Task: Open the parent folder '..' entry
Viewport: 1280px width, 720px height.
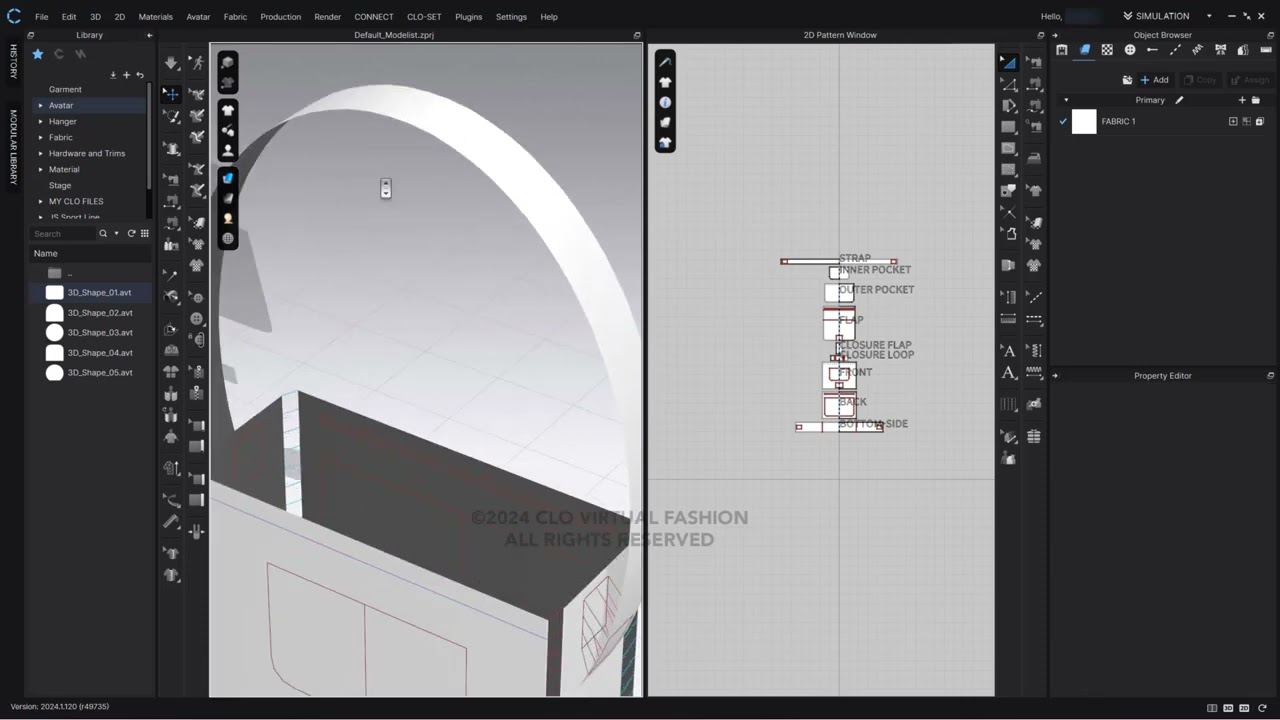Action: click(69, 273)
